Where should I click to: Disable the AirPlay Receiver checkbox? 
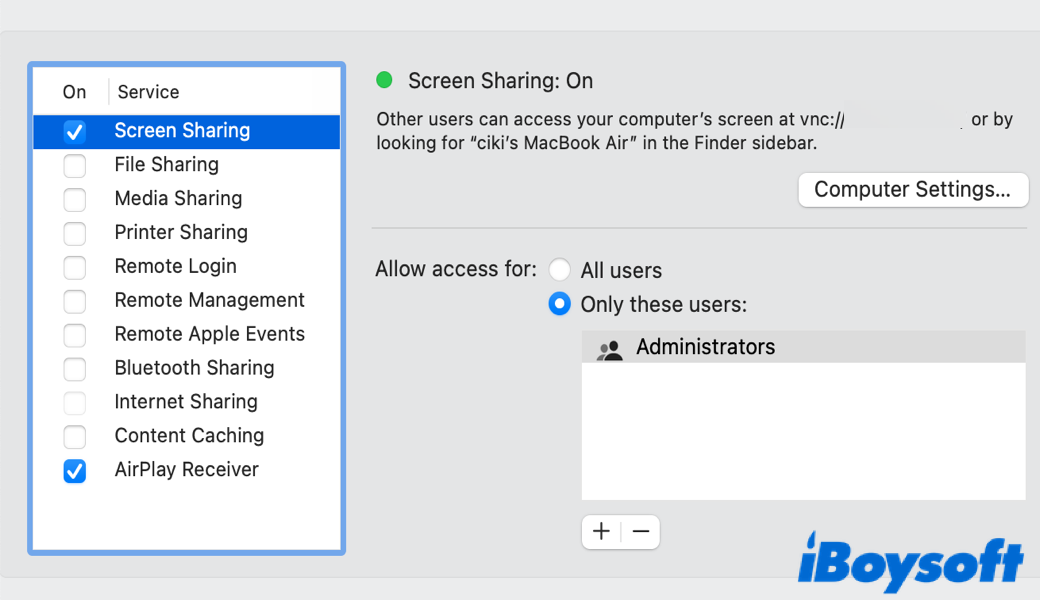(75, 471)
